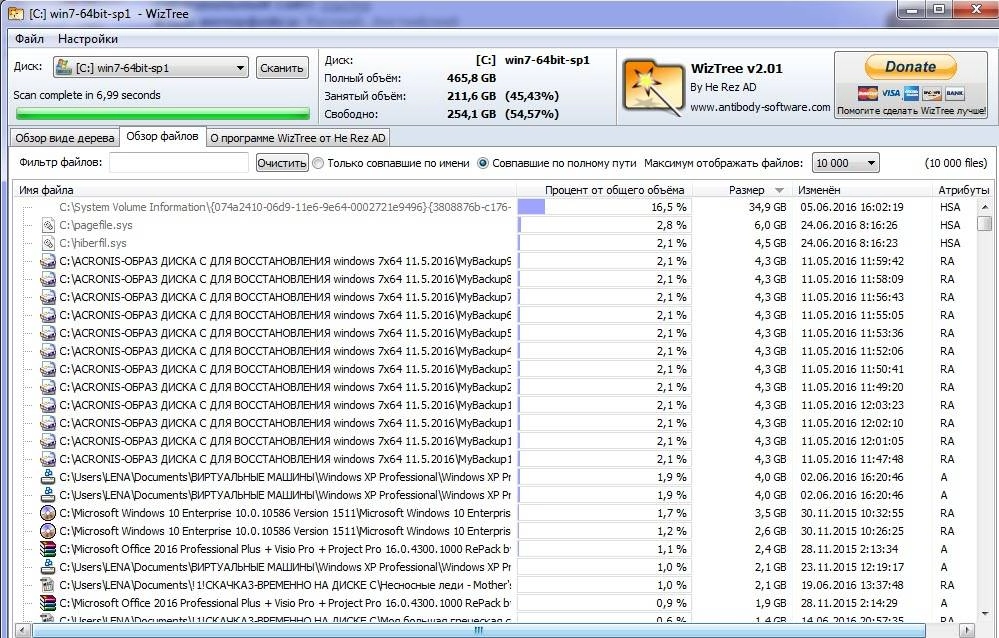This screenshot has width=999, height=638.
Task: Click the 34,9 GB size cell
Action: [x=767, y=207]
